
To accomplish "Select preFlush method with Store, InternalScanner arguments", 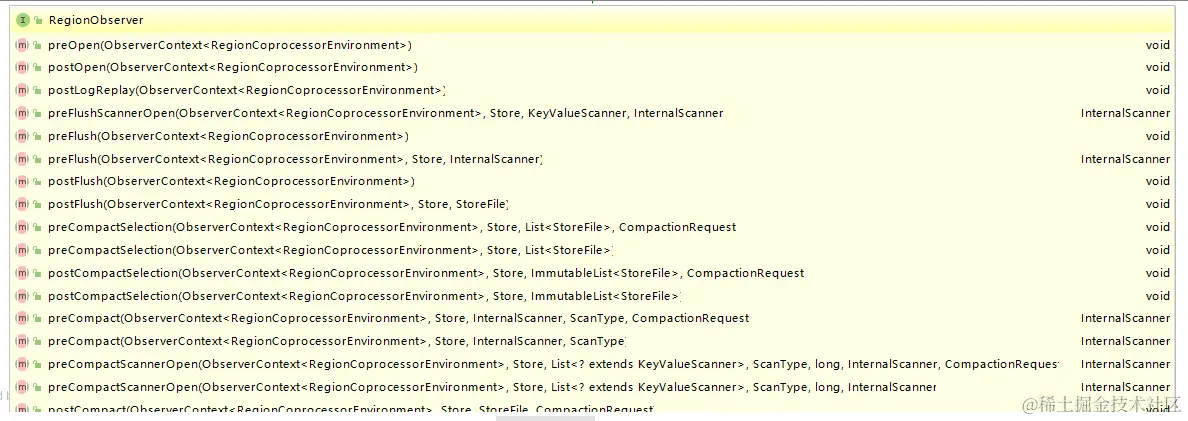I will pyautogui.click(x=594, y=159).
